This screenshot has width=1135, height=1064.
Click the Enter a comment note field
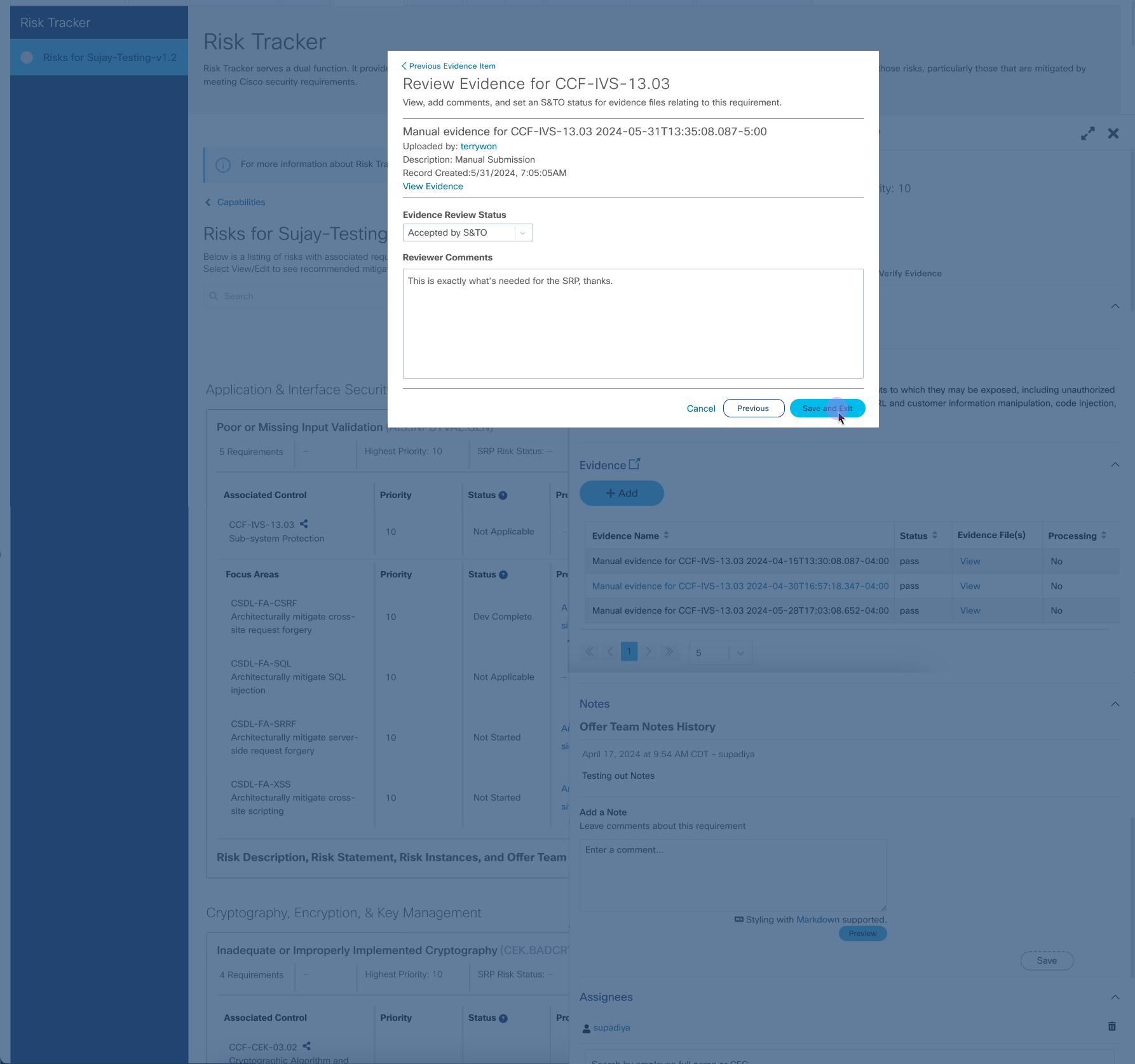(733, 875)
